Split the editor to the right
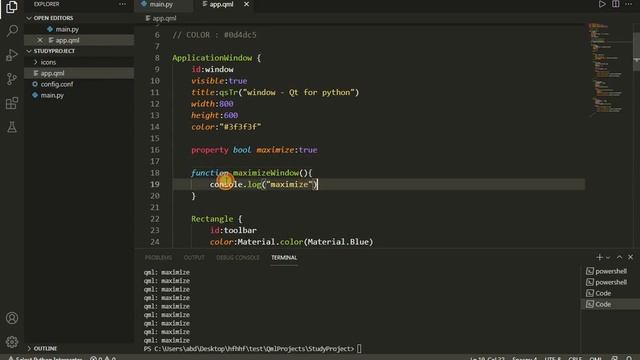Screen dimensions: 640x360 point(616,4)
